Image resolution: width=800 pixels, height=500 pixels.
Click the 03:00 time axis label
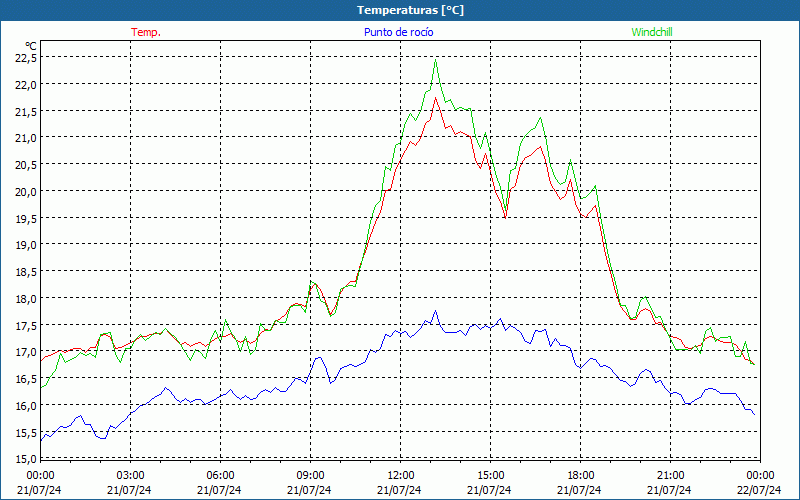click(x=131, y=476)
